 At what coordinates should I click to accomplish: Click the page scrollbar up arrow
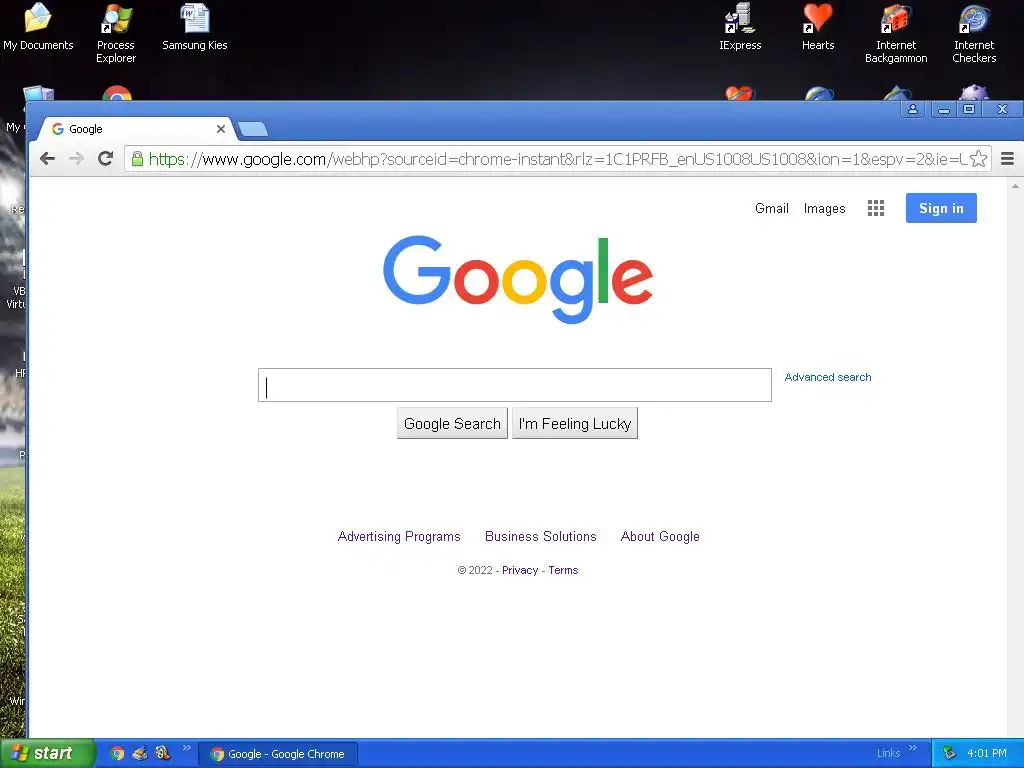1015,187
